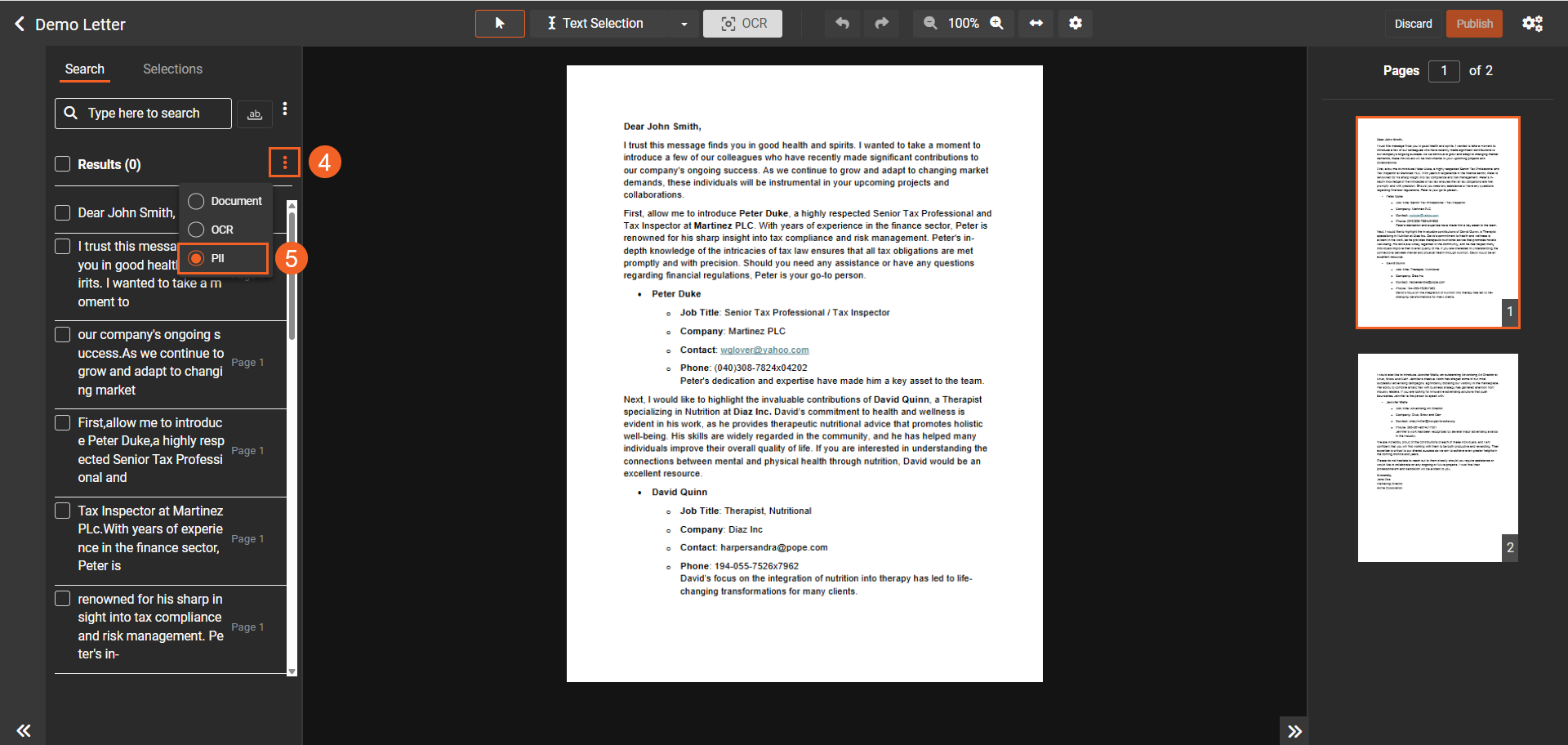Collapse the left search panel
This screenshot has width=1568, height=745.
click(x=24, y=730)
